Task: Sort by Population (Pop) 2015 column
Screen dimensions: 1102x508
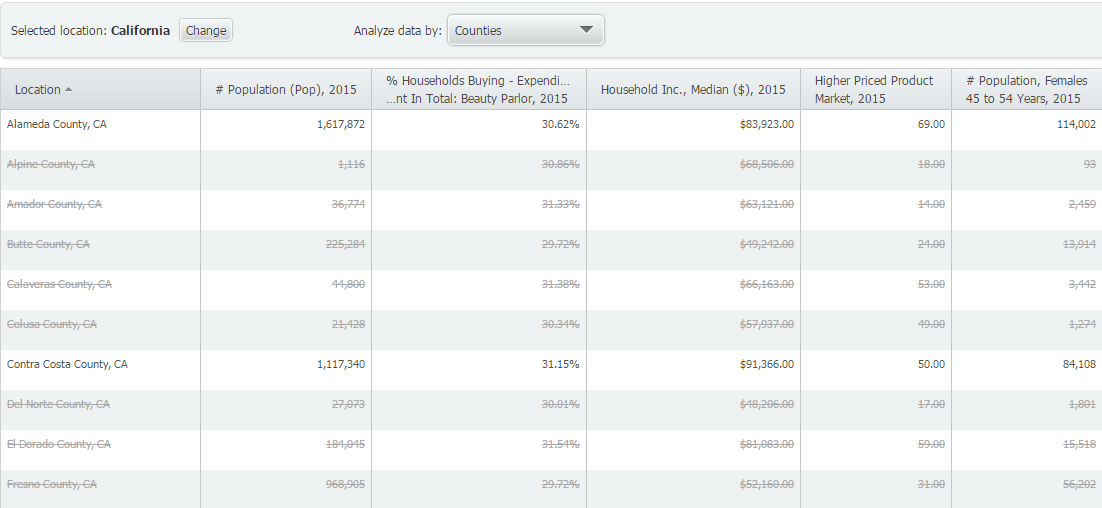Action: coord(285,90)
